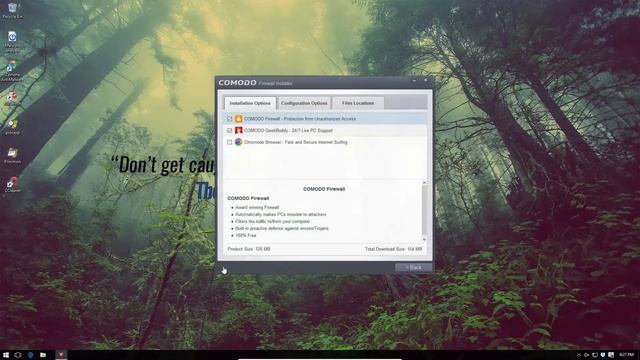Click the COMODO Firewall product icon
This screenshot has width=640, height=360.
click(238, 119)
